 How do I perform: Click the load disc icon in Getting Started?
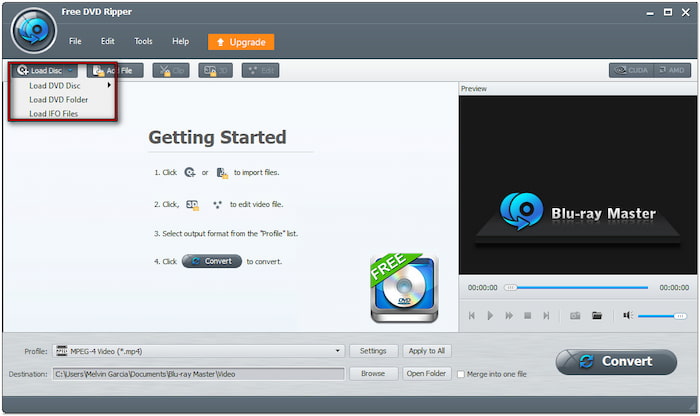click(190, 172)
